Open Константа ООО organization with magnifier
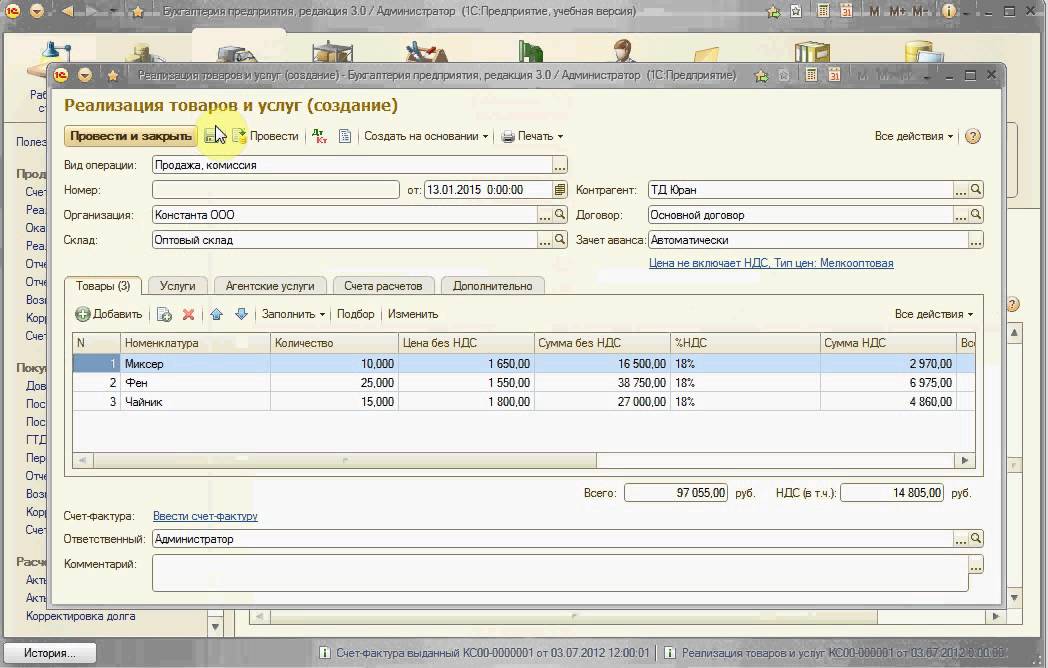 tap(560, 215)
